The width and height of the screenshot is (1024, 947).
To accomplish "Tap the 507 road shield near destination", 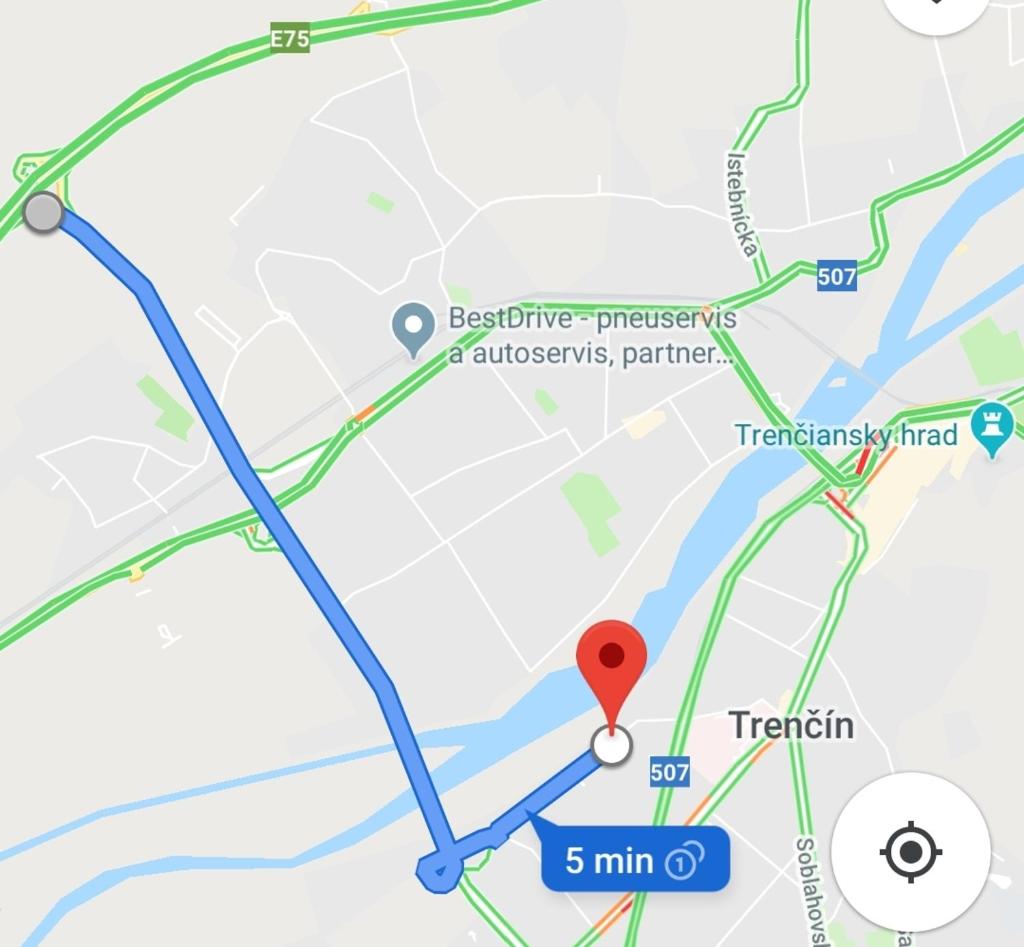I will (669, 772).
